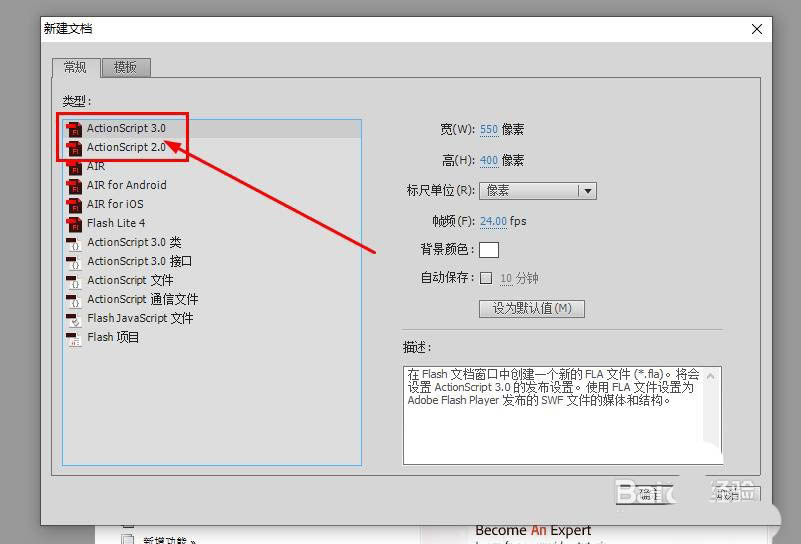Select ActionScript 文件 entry
This screenshot has height=544, width=801.
(212, 280)
